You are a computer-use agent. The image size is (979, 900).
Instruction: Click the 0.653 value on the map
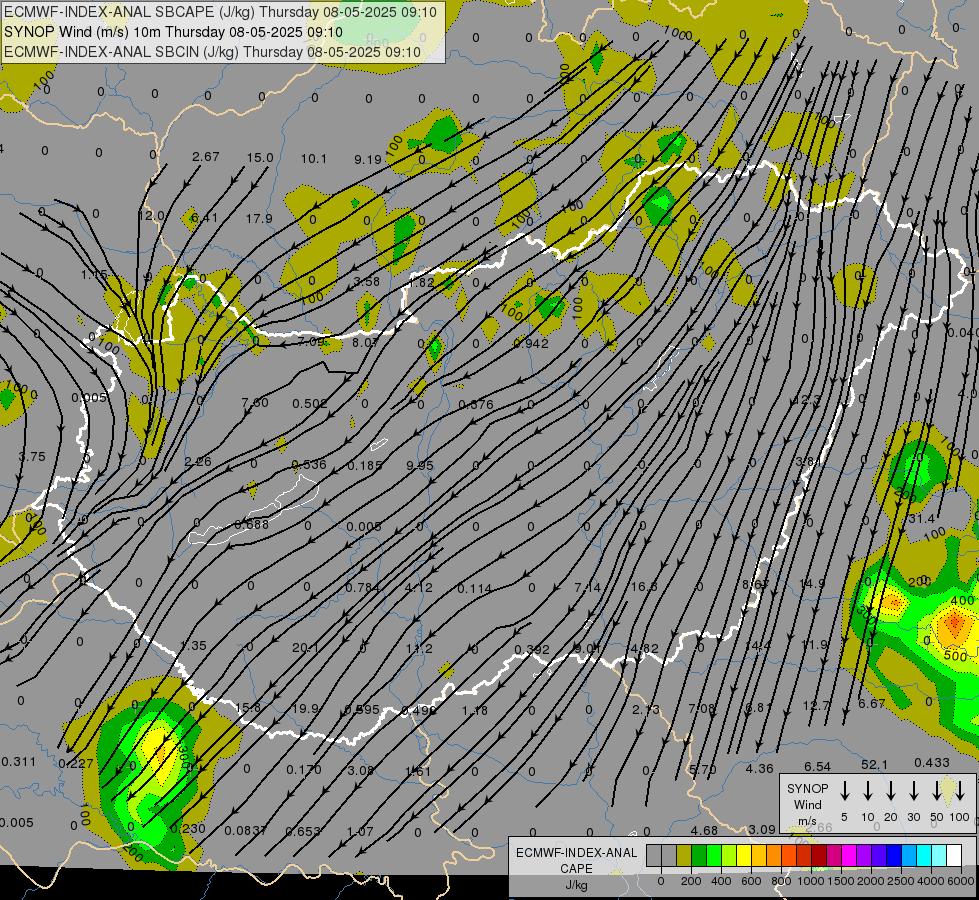303,831
